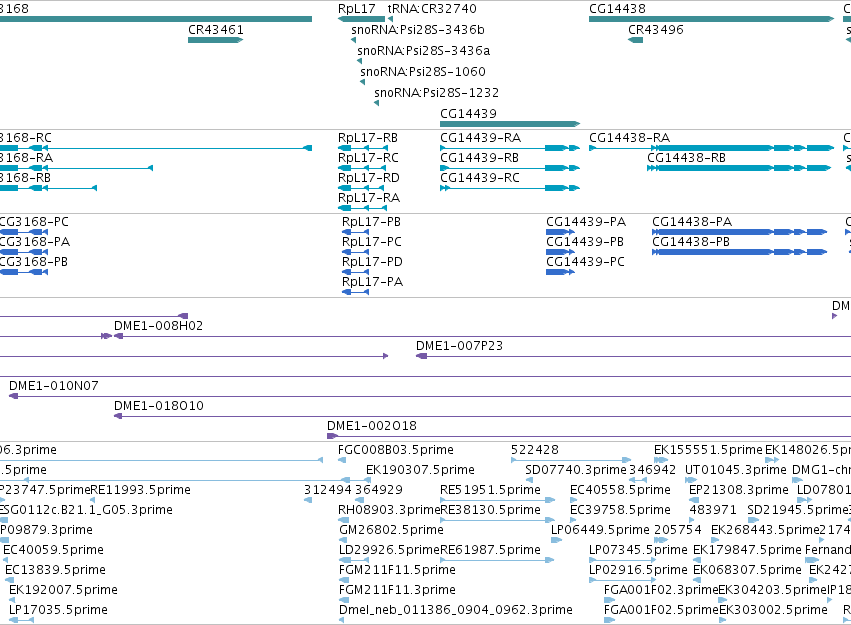851x625 pixels.
Task: Select protein RpL17-PC label
Action: [372, 242]
